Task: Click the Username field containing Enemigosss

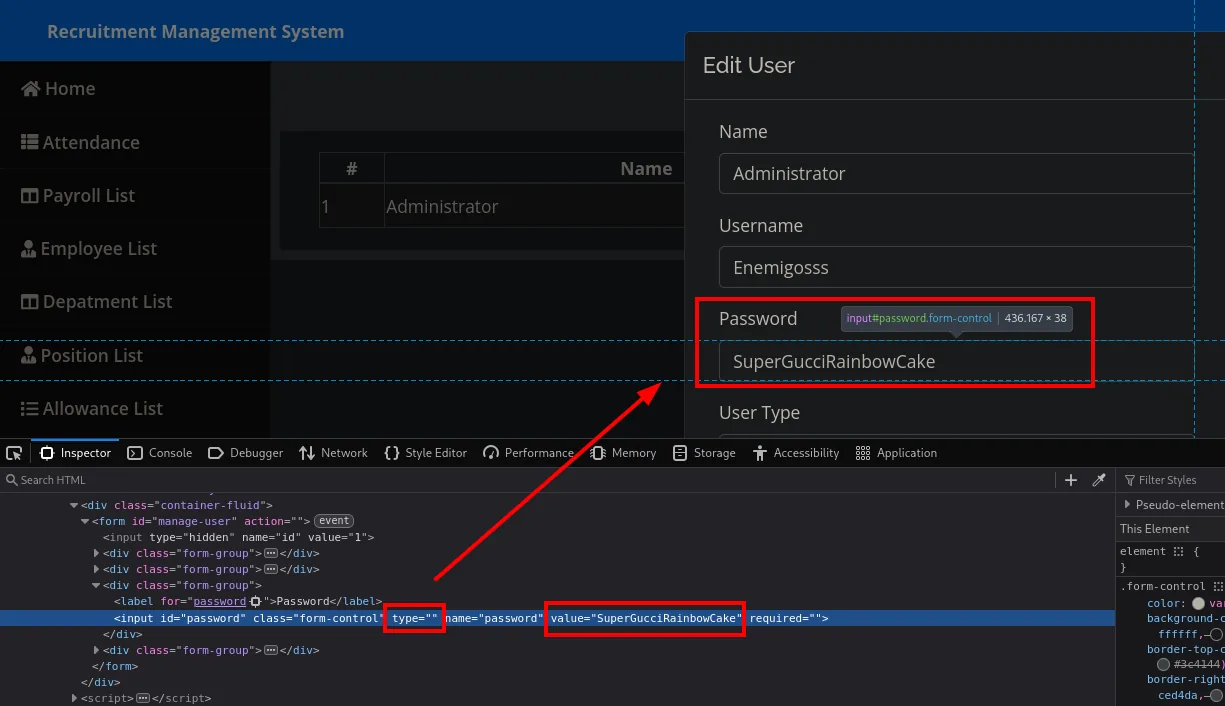Action: coord(956,267)
